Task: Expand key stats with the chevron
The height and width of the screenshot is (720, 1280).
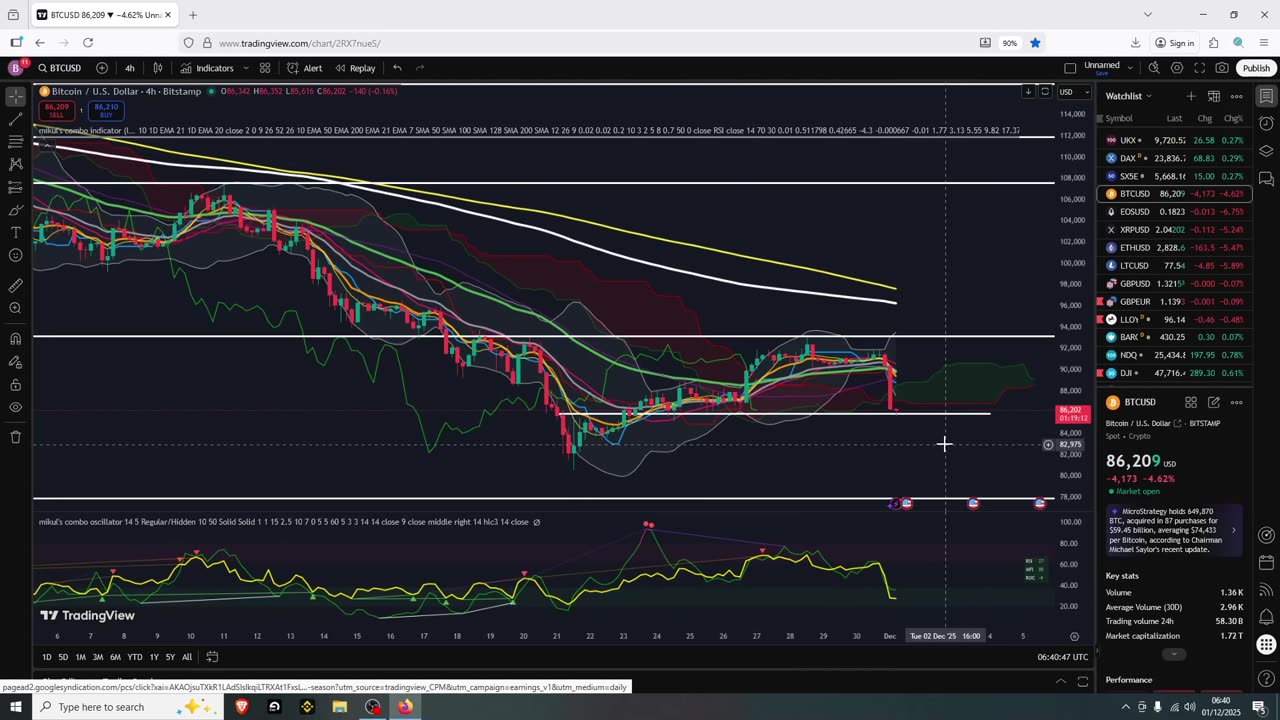Action: point(1174,654)
